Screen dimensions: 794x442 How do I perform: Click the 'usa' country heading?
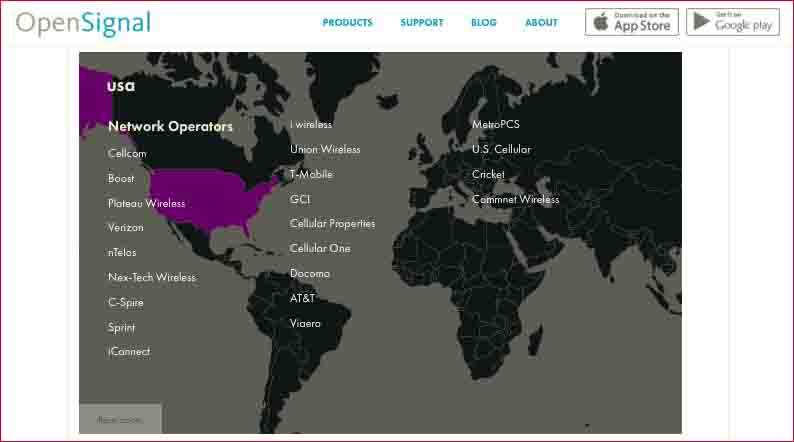(x=121, y=86)
